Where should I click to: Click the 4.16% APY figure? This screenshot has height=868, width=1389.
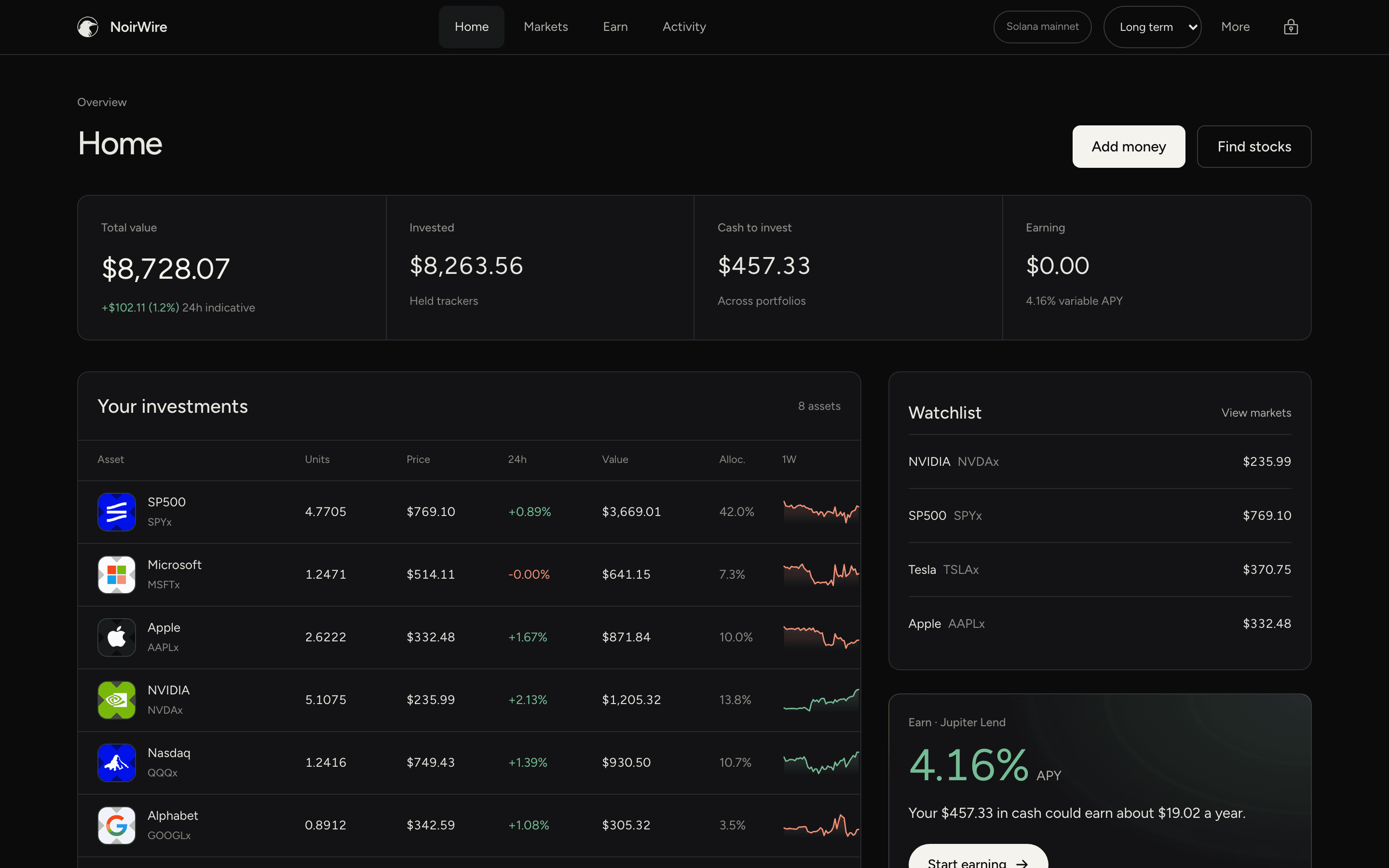pos(969,765)
